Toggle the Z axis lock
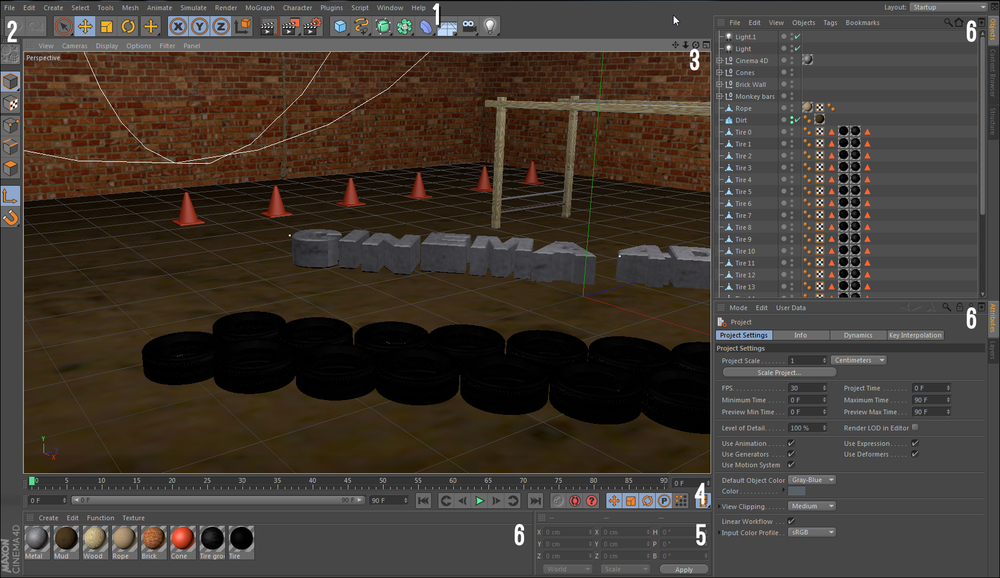 (221, 26)
